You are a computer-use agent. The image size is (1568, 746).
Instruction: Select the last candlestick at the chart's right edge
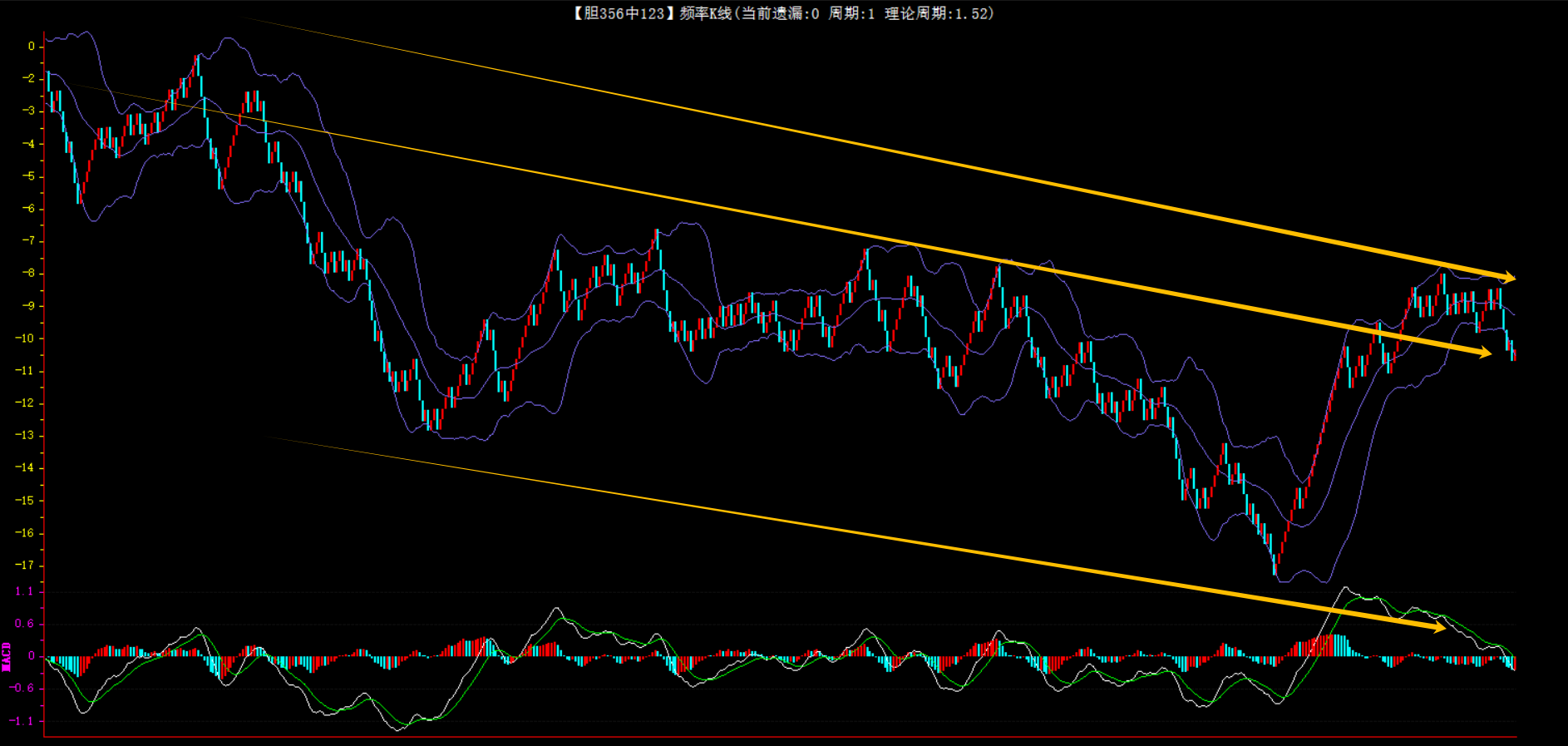coord(1514,353)
